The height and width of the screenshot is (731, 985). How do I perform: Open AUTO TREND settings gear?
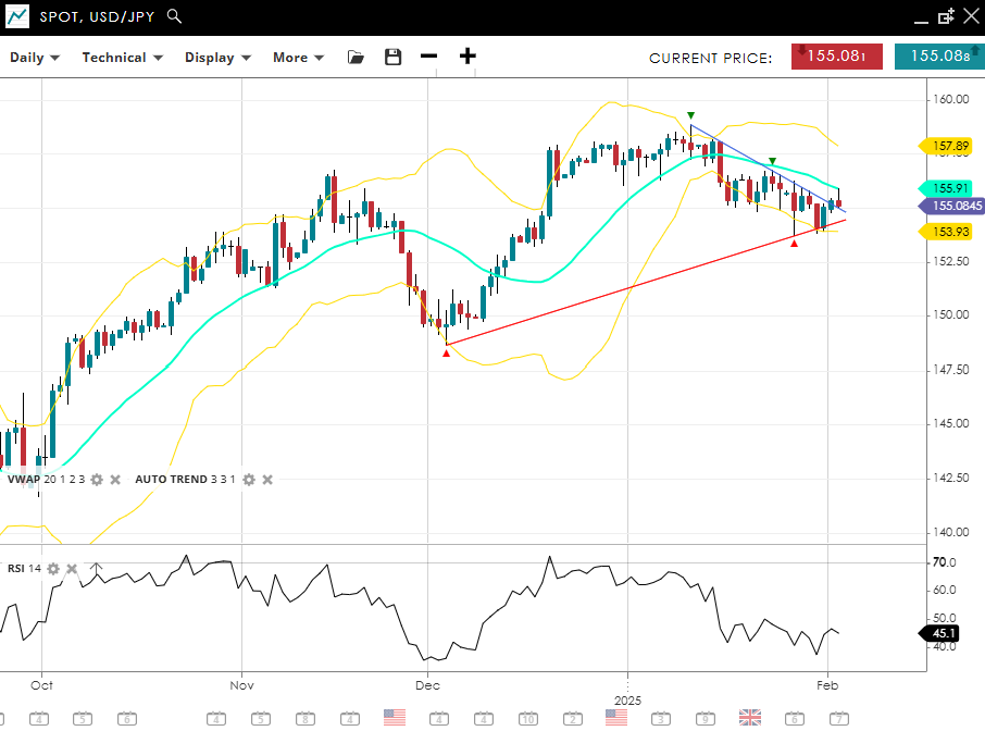point(249,480)
